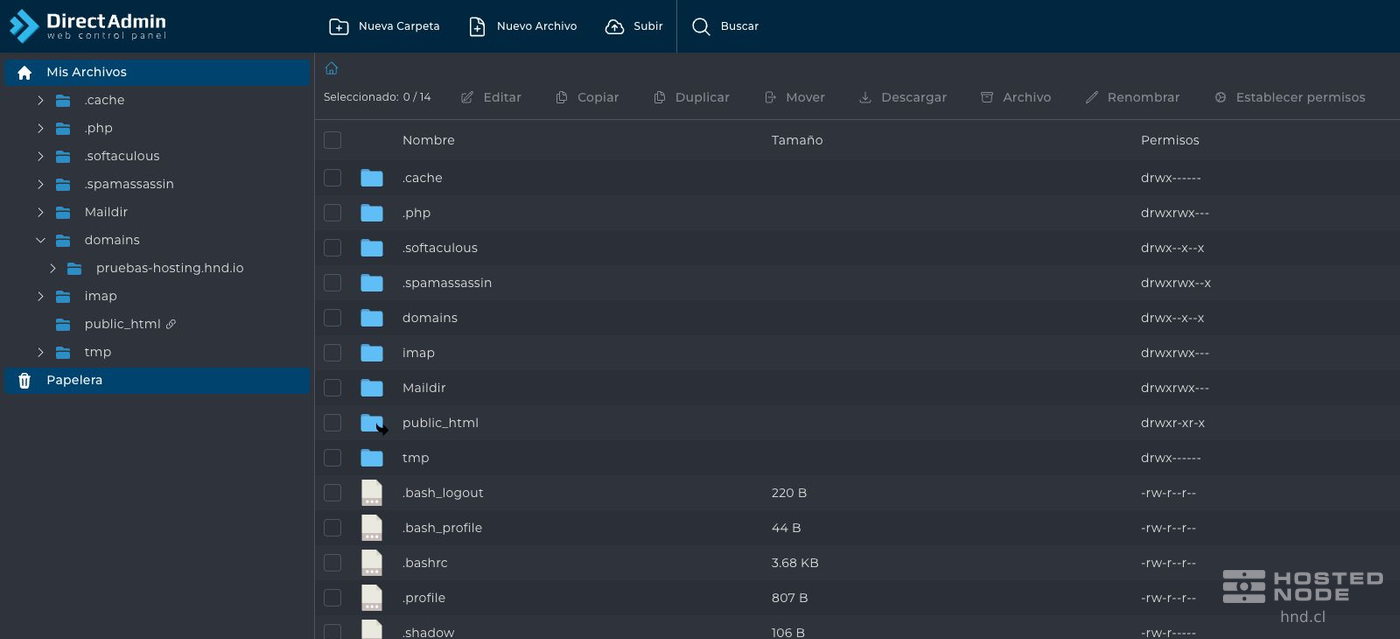This screenshot has height=639, width=1400.
Task: Click the Descargar toolbar action
Action: point(903,97)
